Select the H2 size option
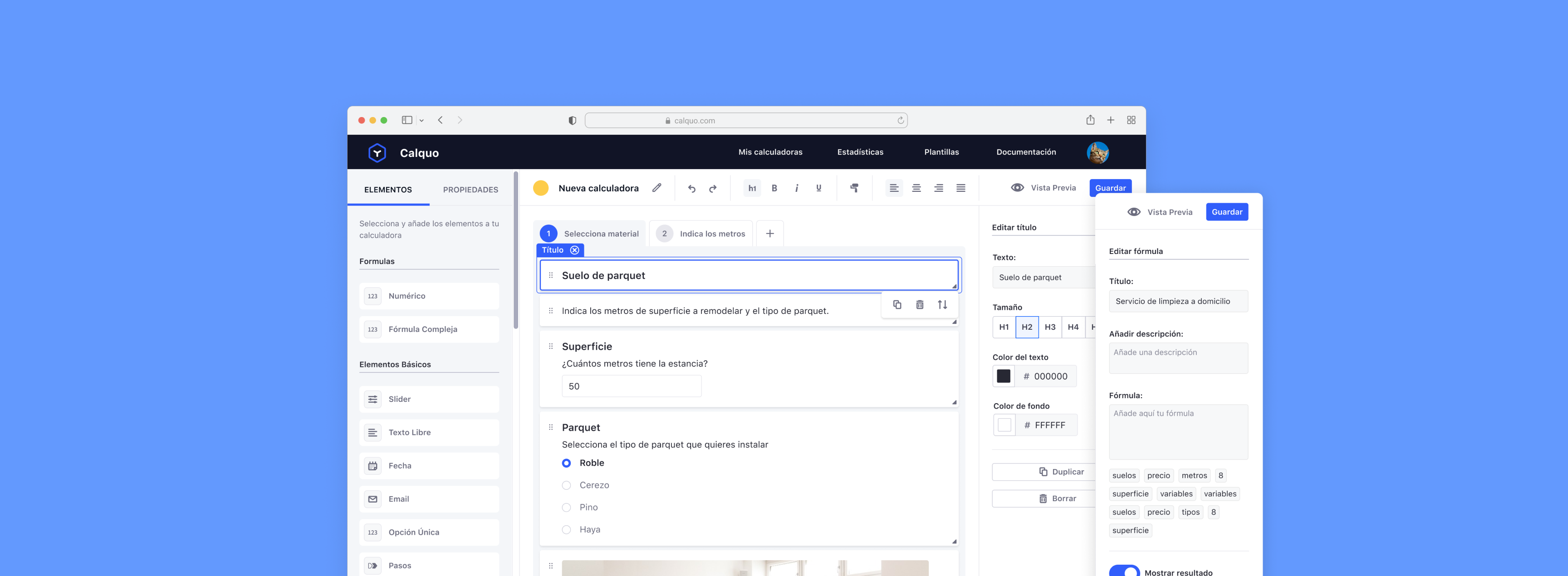The width and height of the screenshot is (1568, 576). click(x=1027, y=327)
